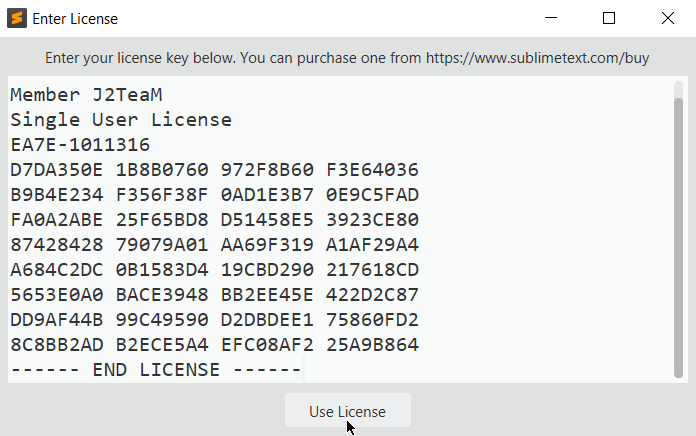Click the 'END LICENSE' footer line
This screenshot has width=696, height=436.
[155, 370]
